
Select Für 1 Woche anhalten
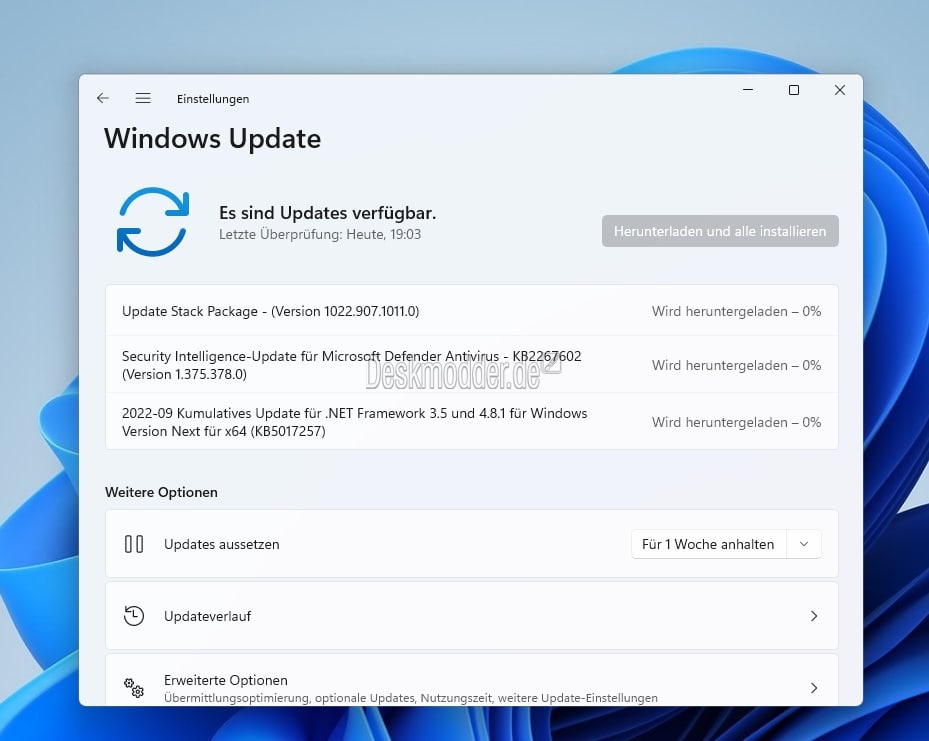[x=708, y=544]
